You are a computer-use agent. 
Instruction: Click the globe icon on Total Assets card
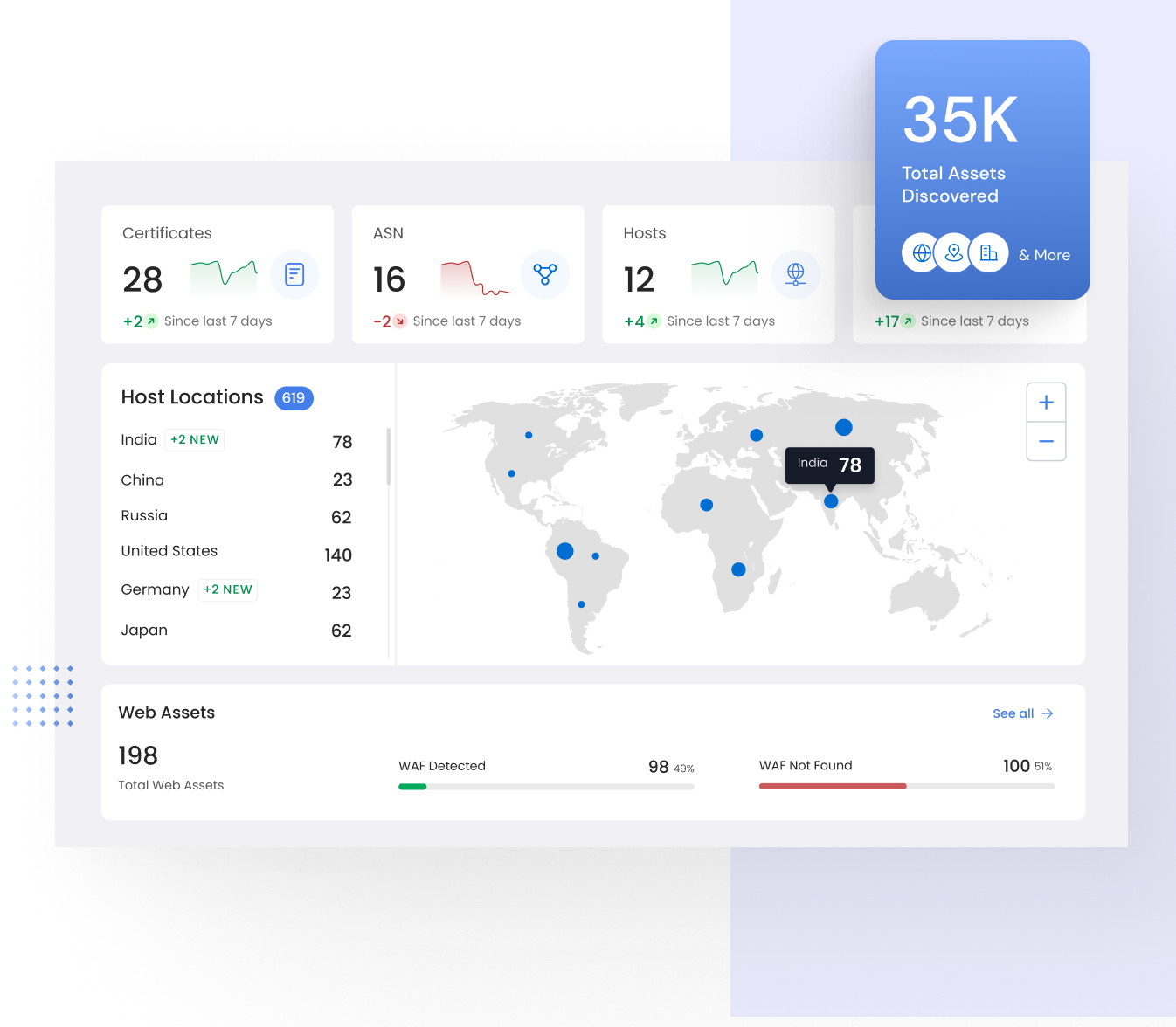921,252
